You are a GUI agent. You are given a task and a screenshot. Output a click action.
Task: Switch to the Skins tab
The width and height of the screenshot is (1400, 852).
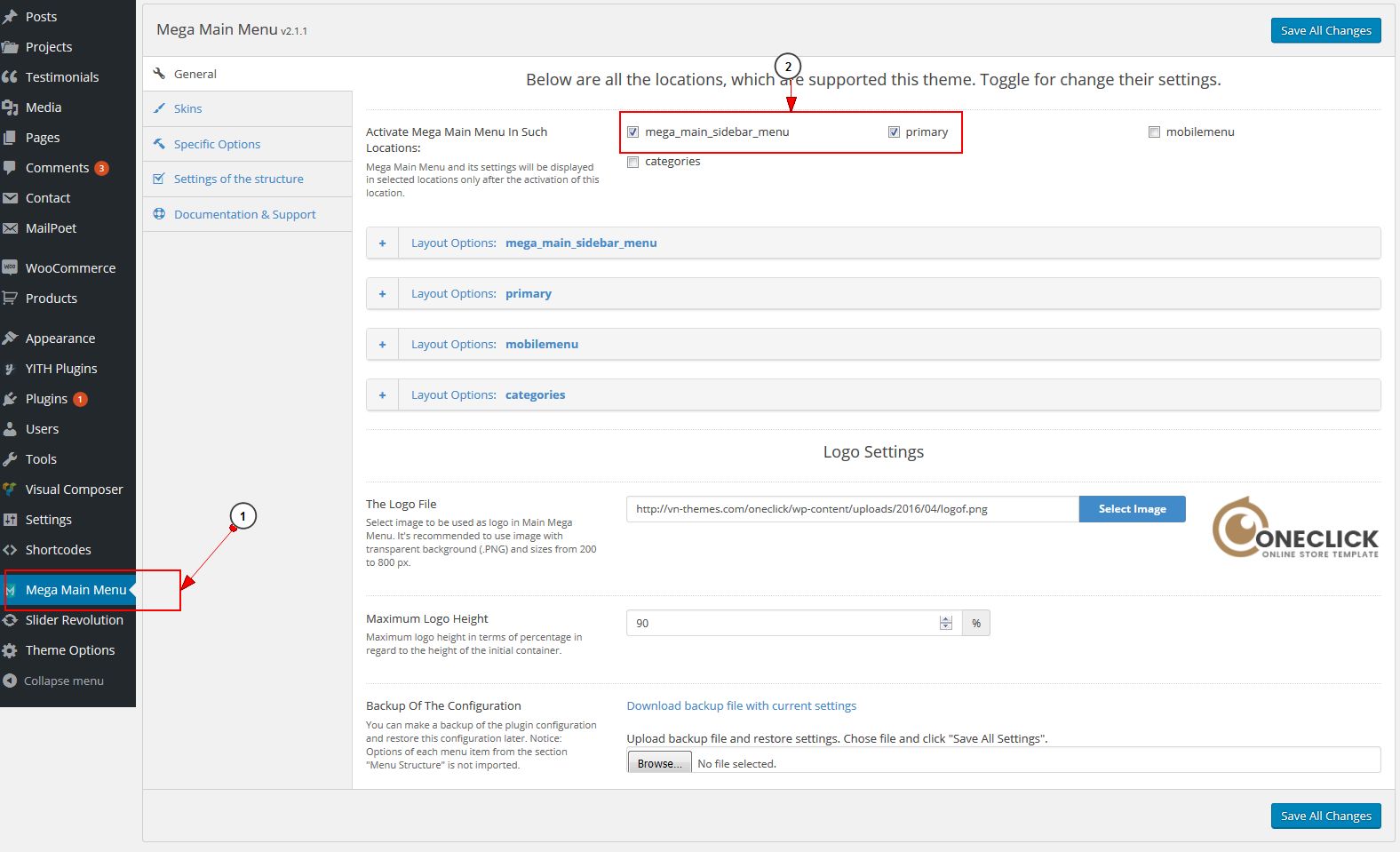(187, 108)
